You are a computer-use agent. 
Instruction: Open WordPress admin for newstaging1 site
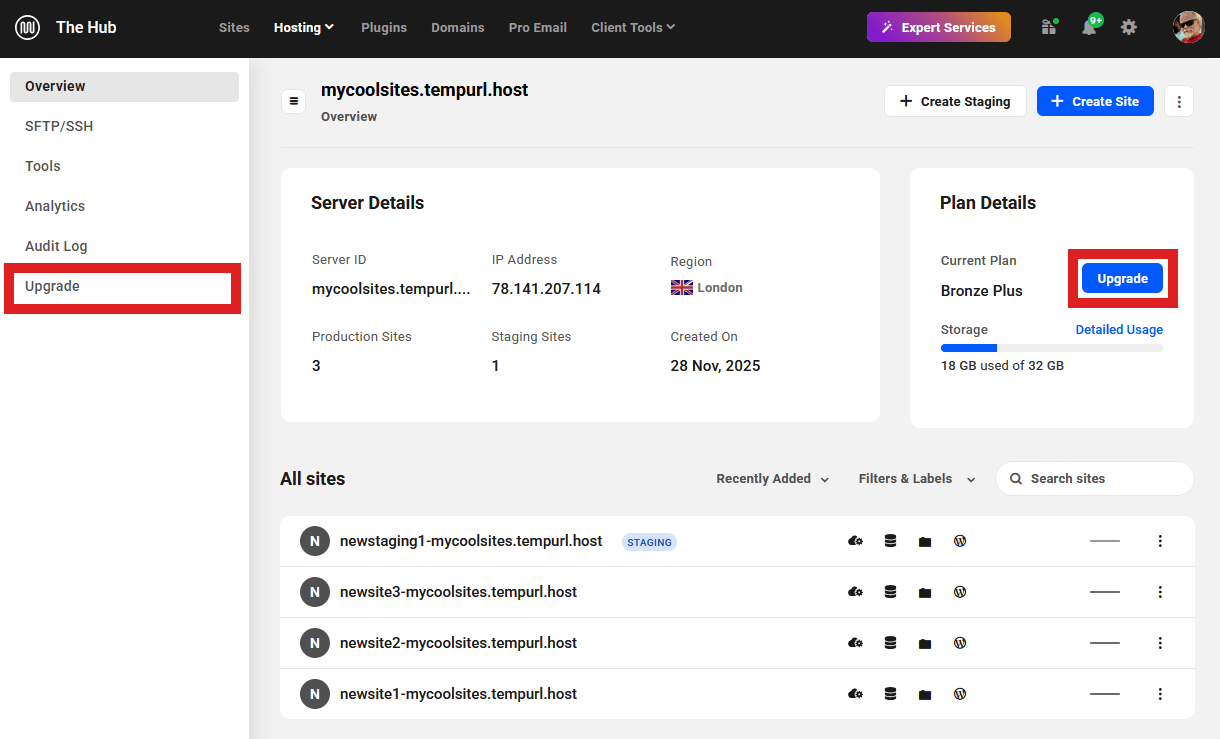coord(960,541)
